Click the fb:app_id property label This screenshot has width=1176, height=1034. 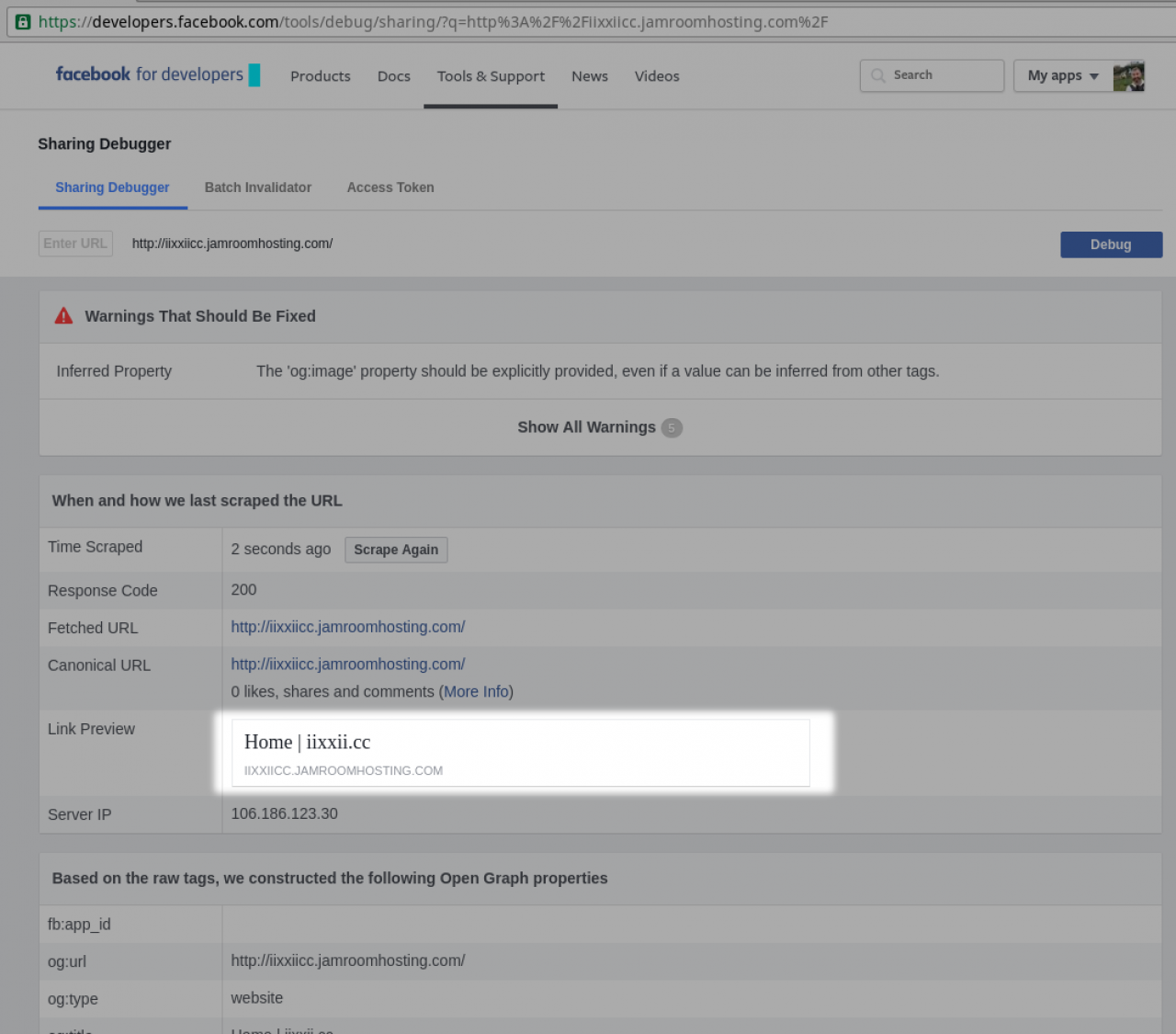click(79, 925)
